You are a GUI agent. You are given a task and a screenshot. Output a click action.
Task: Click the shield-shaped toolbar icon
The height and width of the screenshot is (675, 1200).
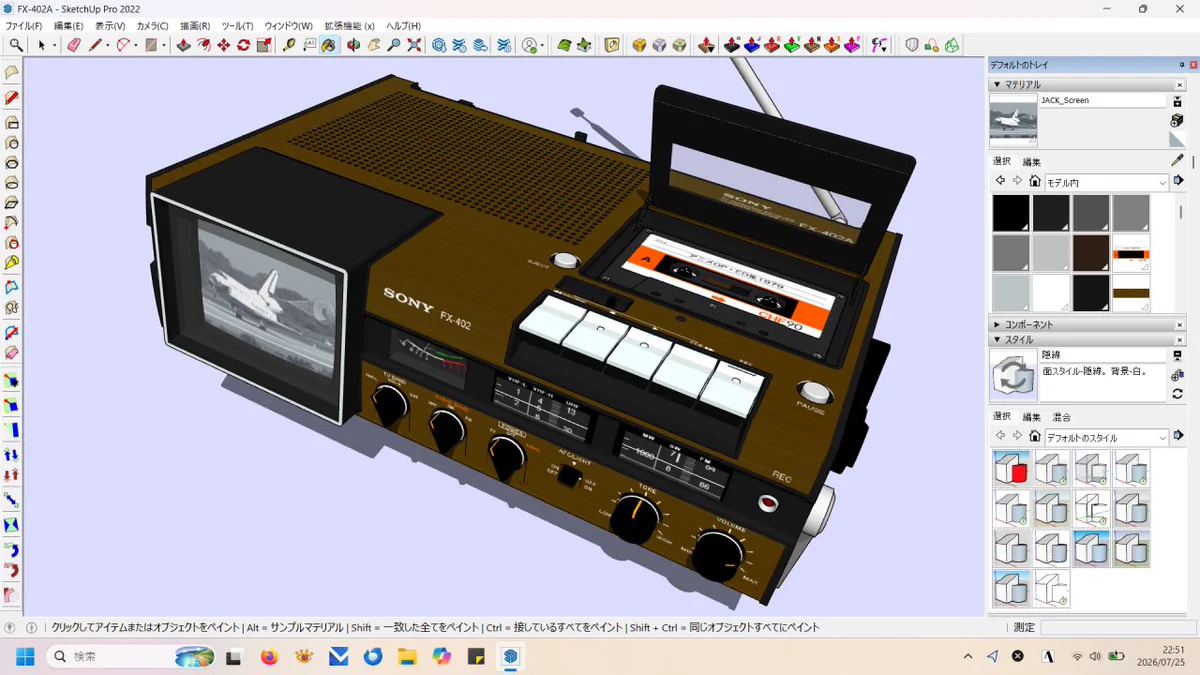(912, 45)
